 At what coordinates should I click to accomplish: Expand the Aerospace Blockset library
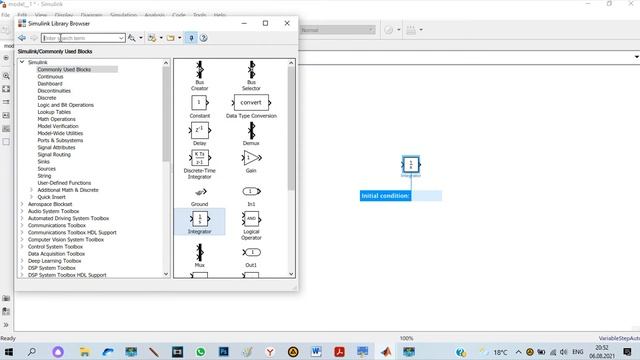pyautogui.click(x=22, y=204)
